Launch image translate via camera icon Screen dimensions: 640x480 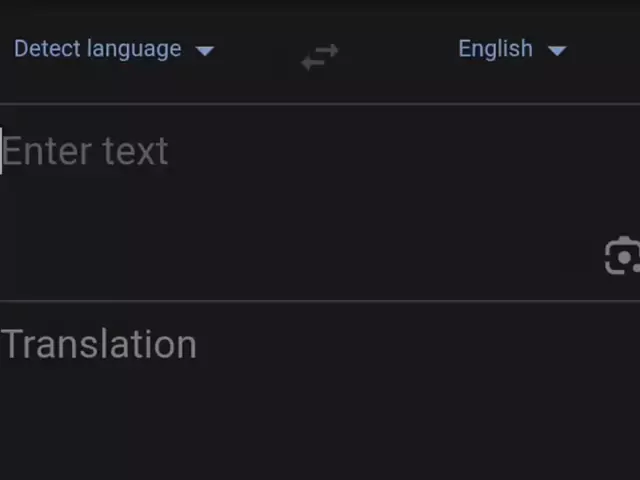coord(623,257)
